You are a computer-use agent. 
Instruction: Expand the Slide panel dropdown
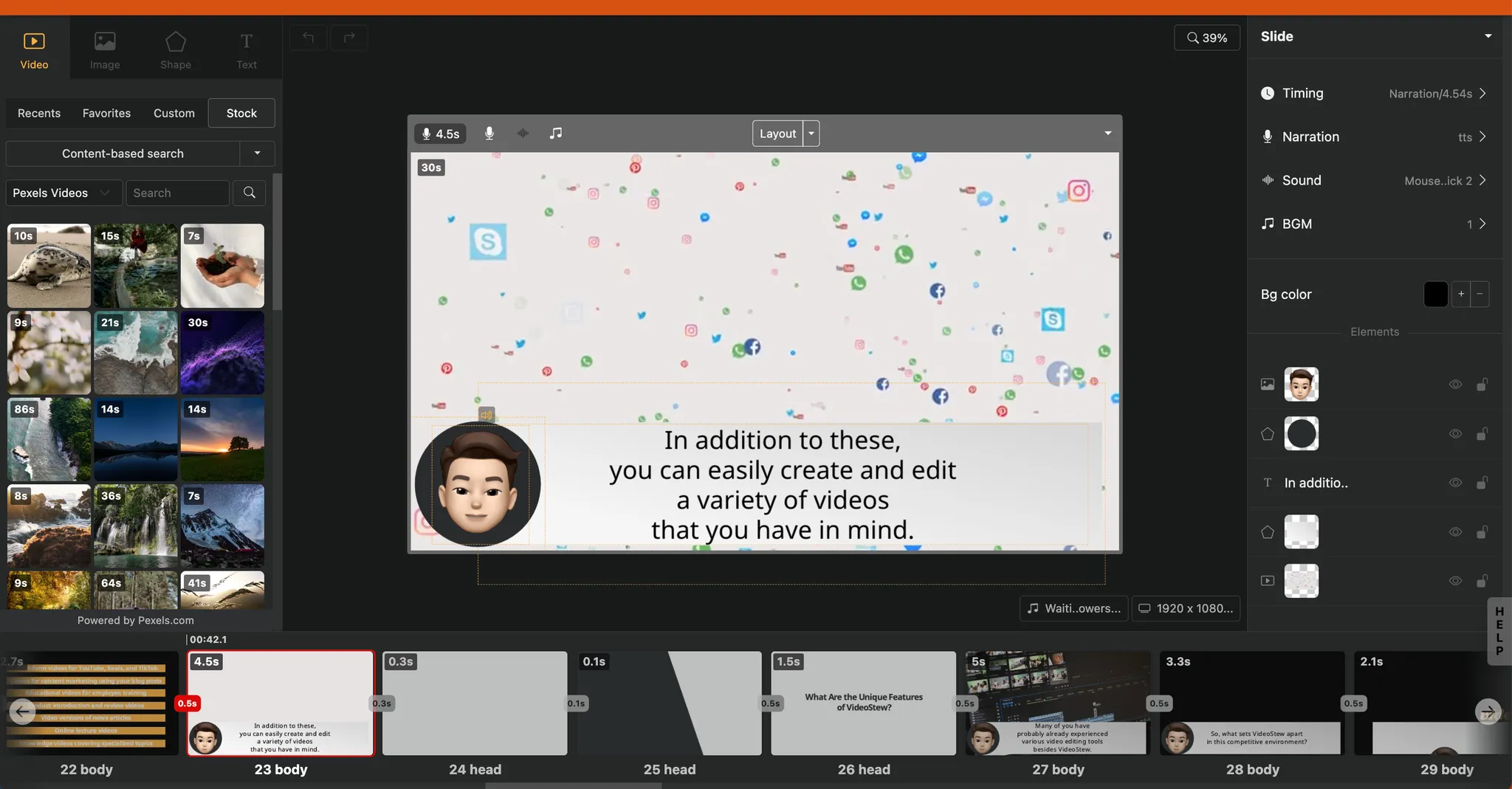[1488, 36]
